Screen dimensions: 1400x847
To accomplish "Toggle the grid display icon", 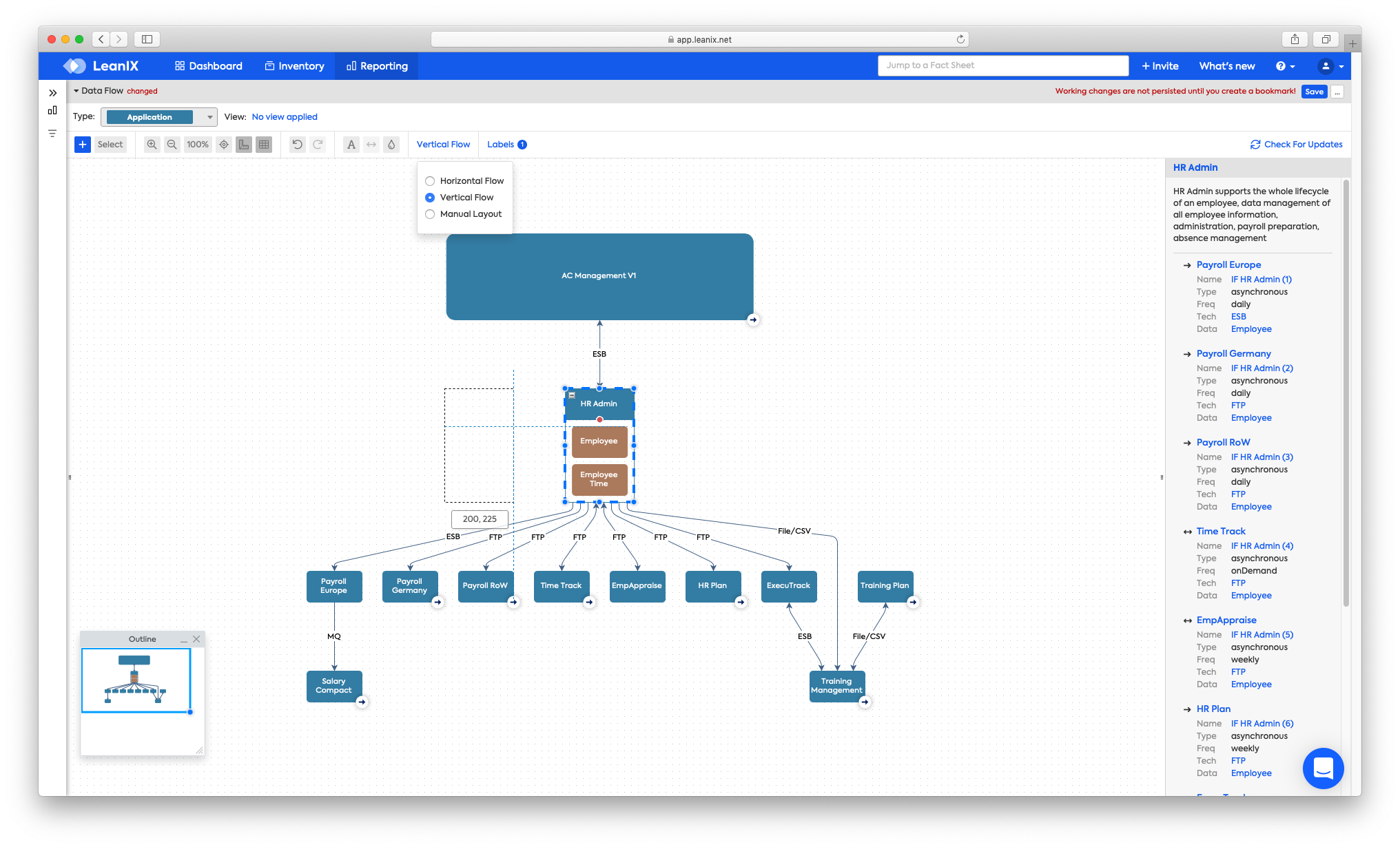I will (x=264, y=145).
